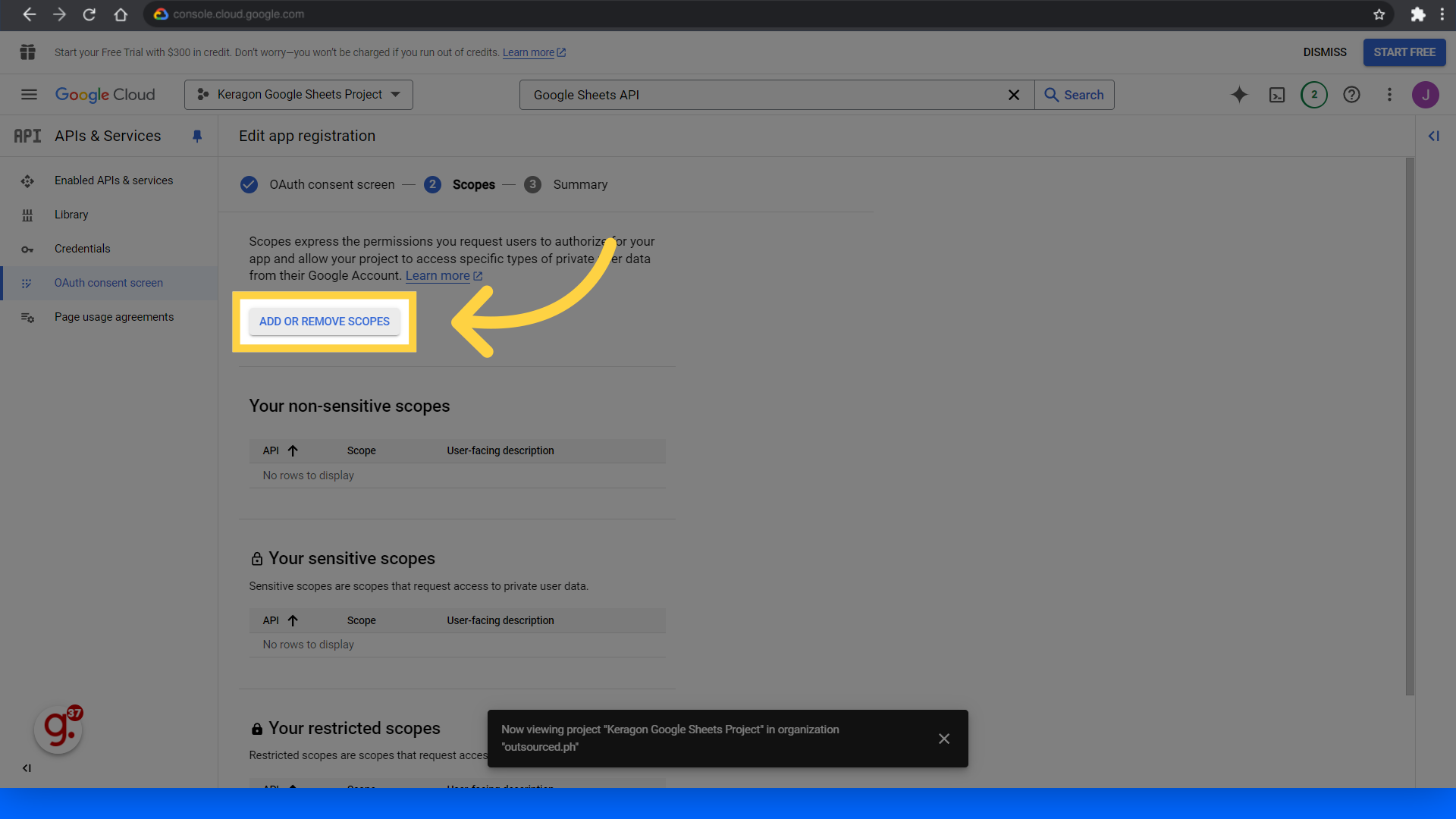The height and width of the screenshot is (819, 1456).
Task: Click Scope column header in non-sensitive table
Action: tap(362, 450)
